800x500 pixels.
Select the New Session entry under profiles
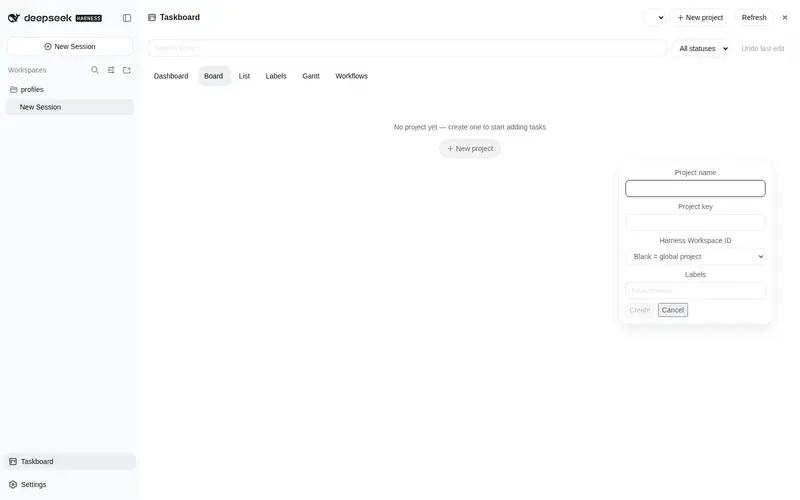(x=70, y=107)
